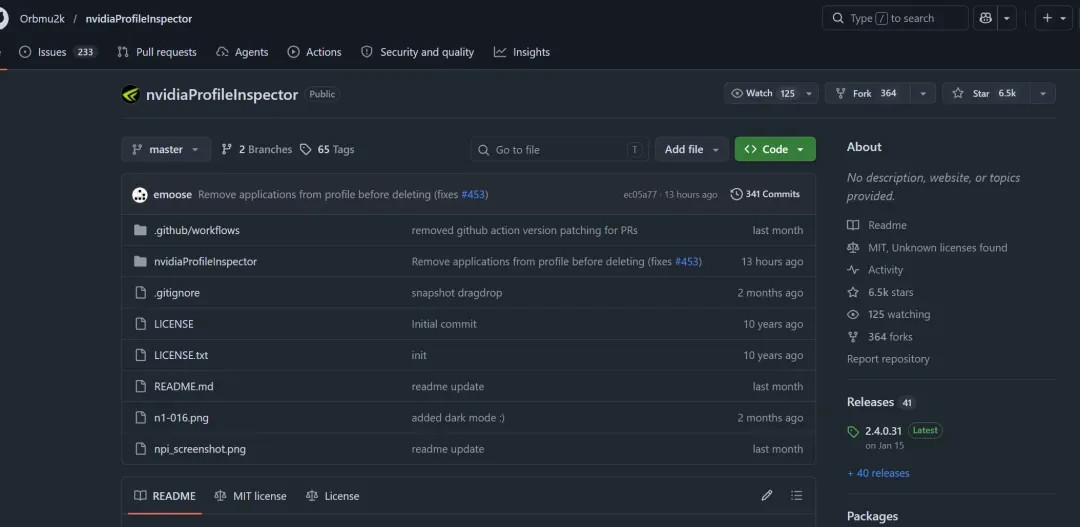This screenshot has width=1080, height=527.
Task: Star the repository
Action: tap(985, 93)
